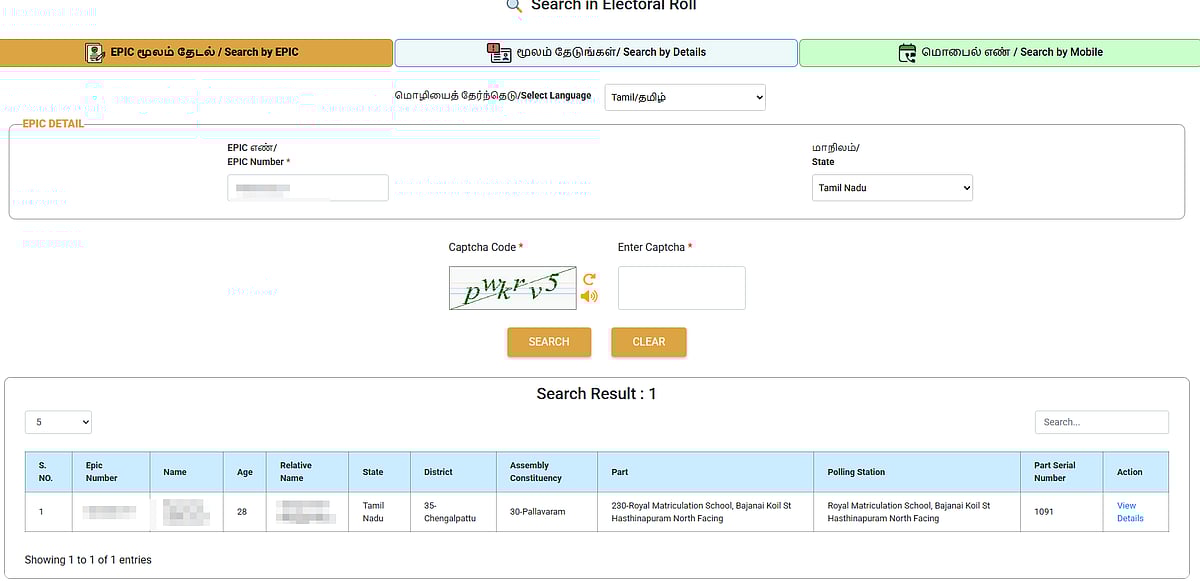Switch to the Search by Mobile tab
This screenshot has height=581, width=1200.
999,53
